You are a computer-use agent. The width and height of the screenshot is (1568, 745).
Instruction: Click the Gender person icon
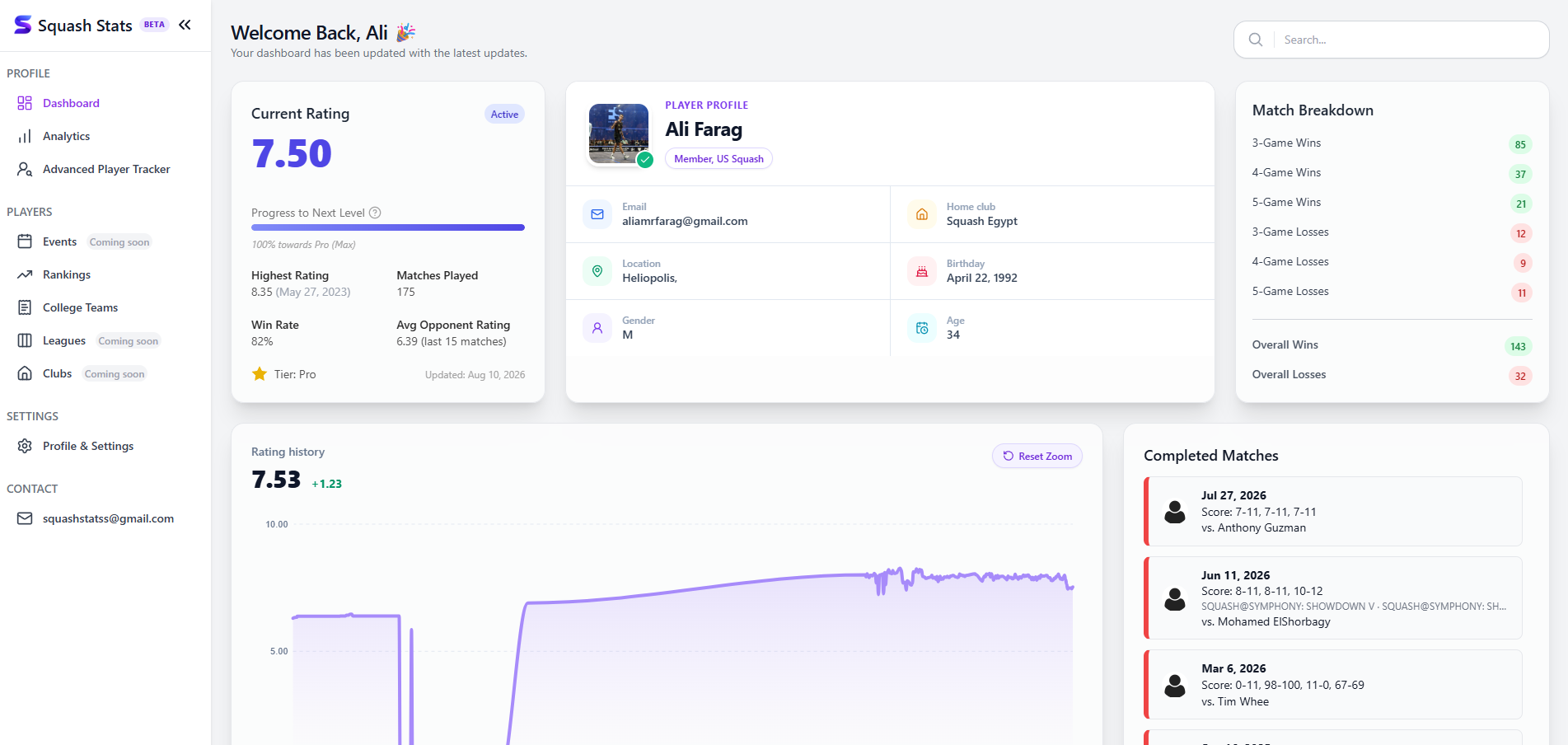tap(597, 328)
